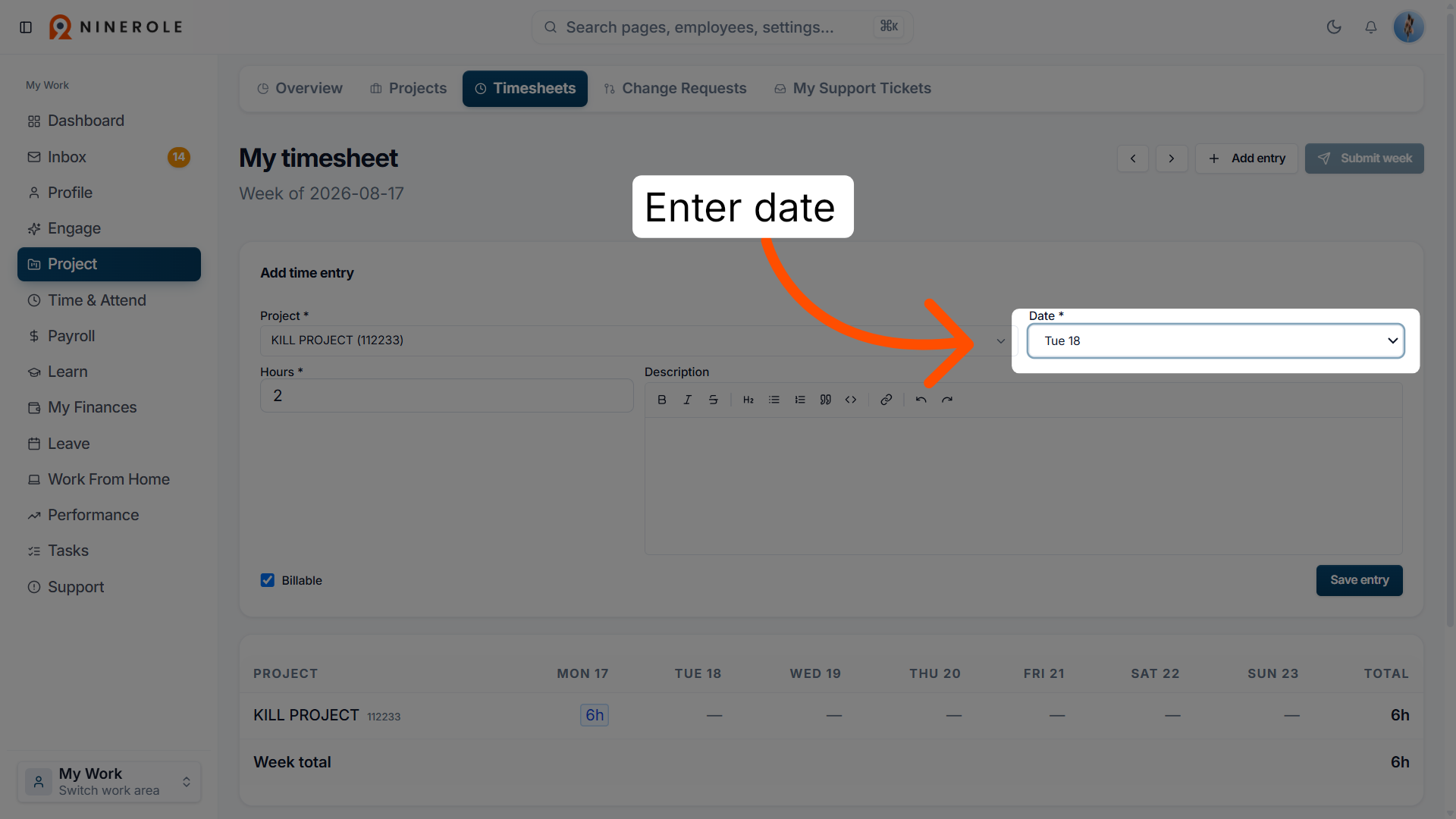Screen dimensions: 1456x819
Task: Apply strikethrough formatting in description toolbar
Action: [714, 400]
